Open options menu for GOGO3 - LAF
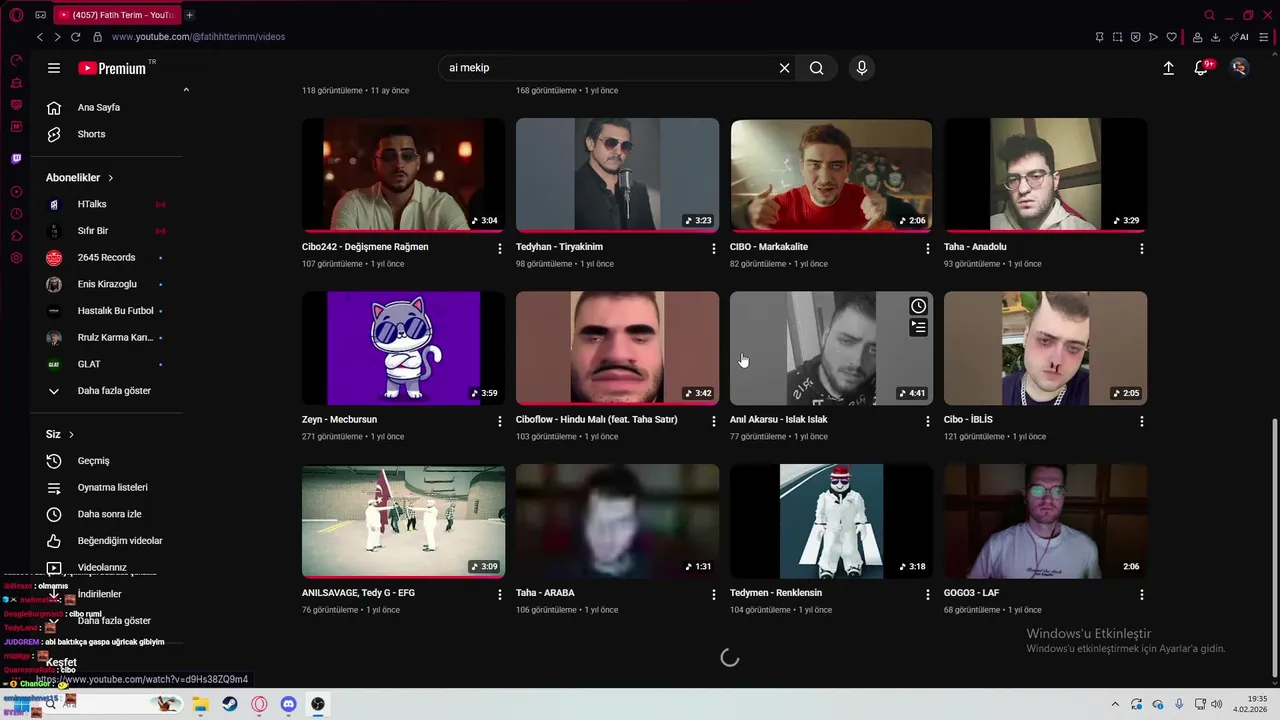1280x720 pixels. [x=1142, y=594]
